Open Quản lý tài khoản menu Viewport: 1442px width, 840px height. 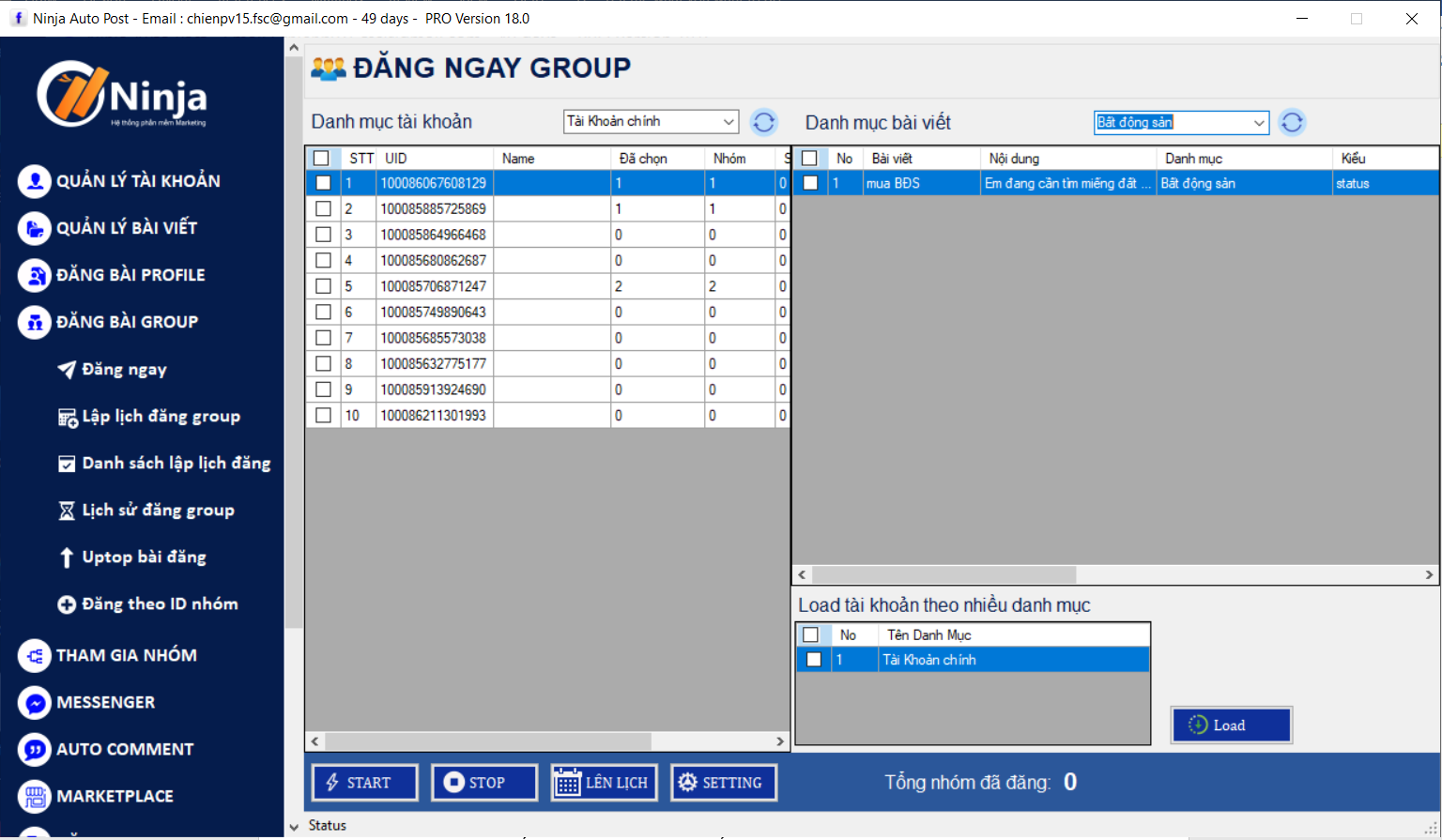coord(138,181)
